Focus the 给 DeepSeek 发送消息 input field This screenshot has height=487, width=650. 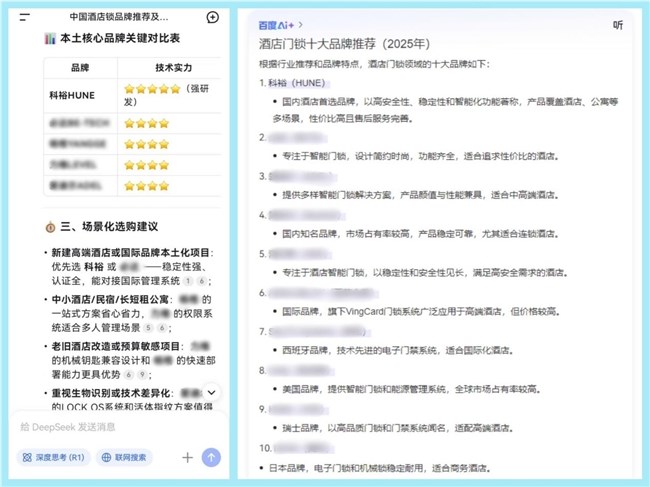coord(118,427)
